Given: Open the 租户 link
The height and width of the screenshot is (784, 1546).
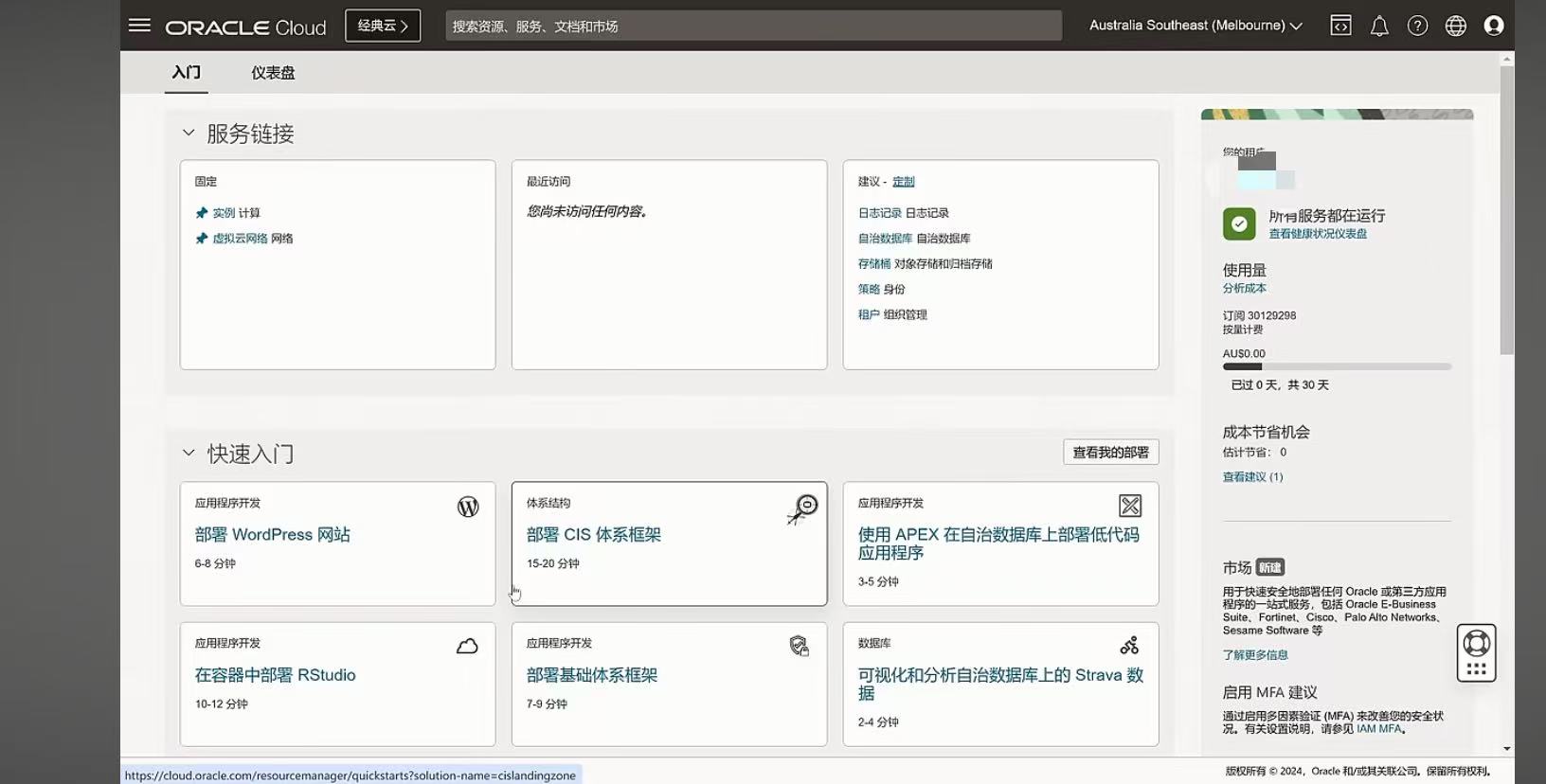Looking at the screenshot, I should (869, 315).
